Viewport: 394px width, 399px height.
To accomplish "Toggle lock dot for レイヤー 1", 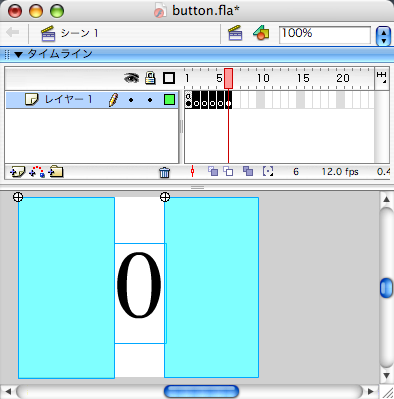I will (x=150, y=100).
